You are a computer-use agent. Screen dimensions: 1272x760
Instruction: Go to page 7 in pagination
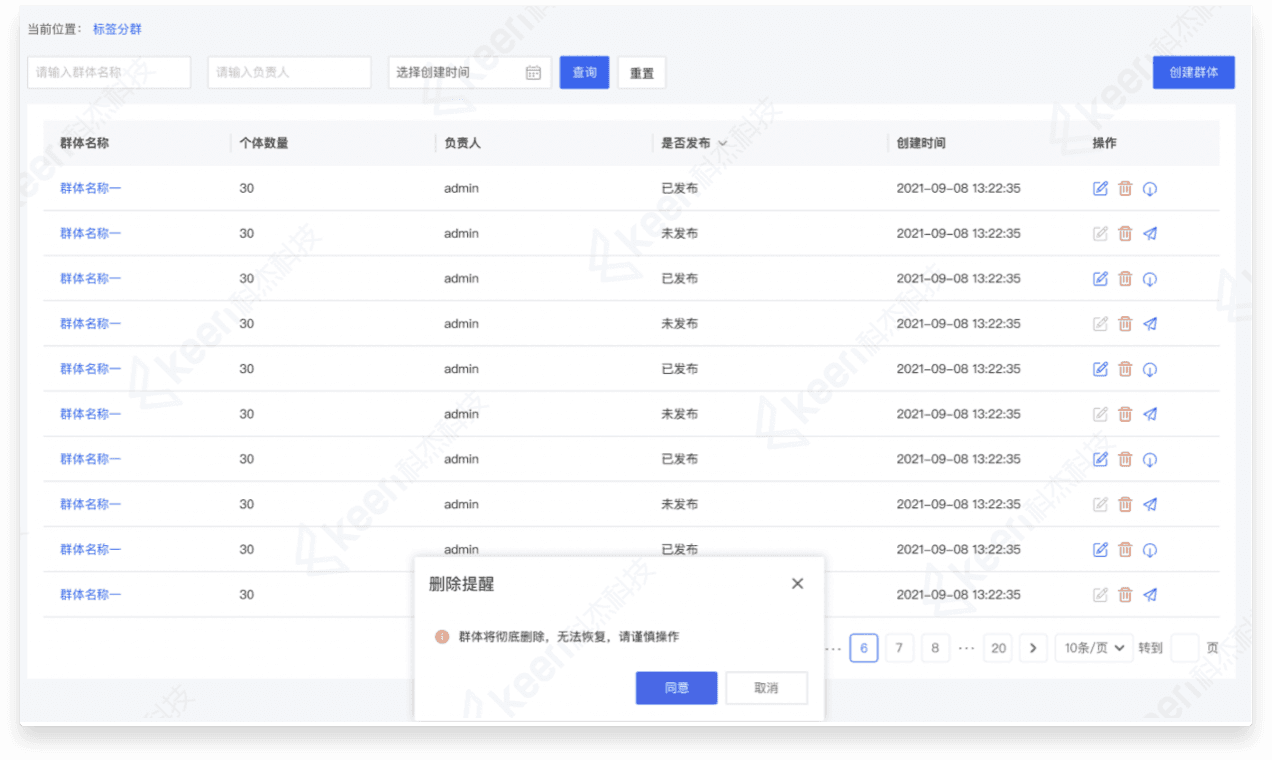pos(899,648)
